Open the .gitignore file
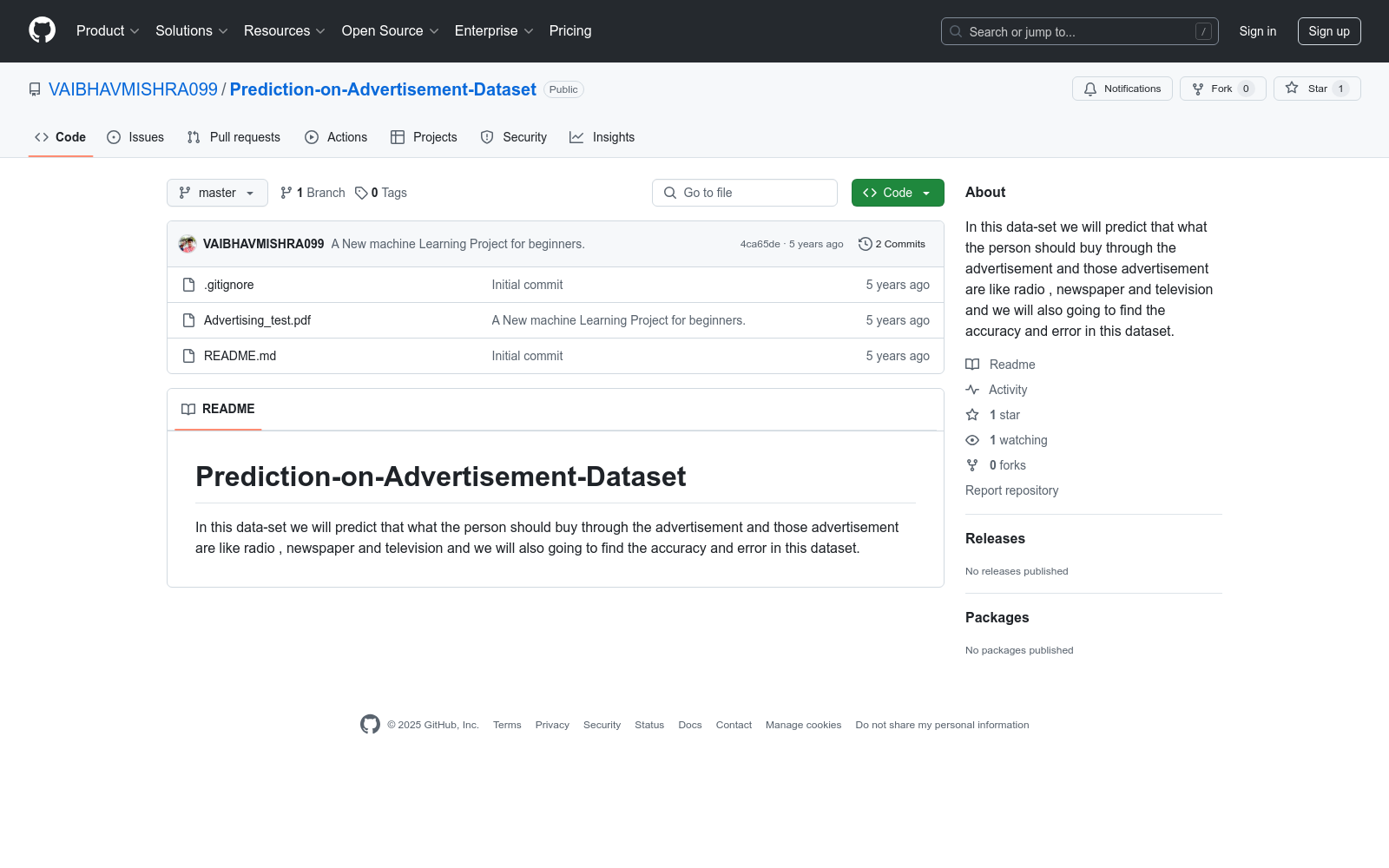Image resolution: width=1389 pixels, height=868 pixels. click(x=229, y=285)
